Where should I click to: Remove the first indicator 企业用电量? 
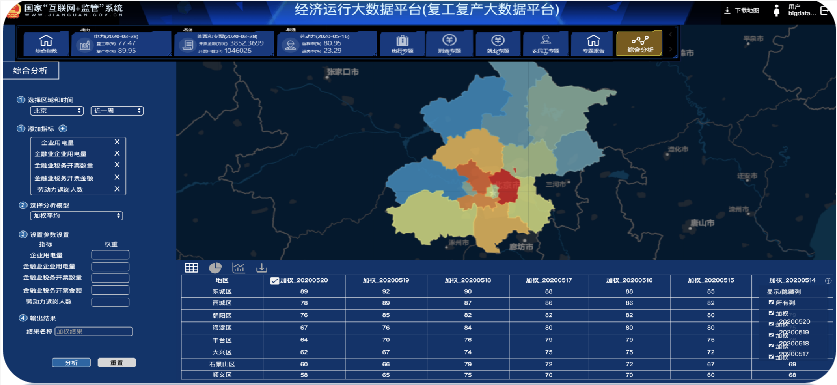point(117,142)
